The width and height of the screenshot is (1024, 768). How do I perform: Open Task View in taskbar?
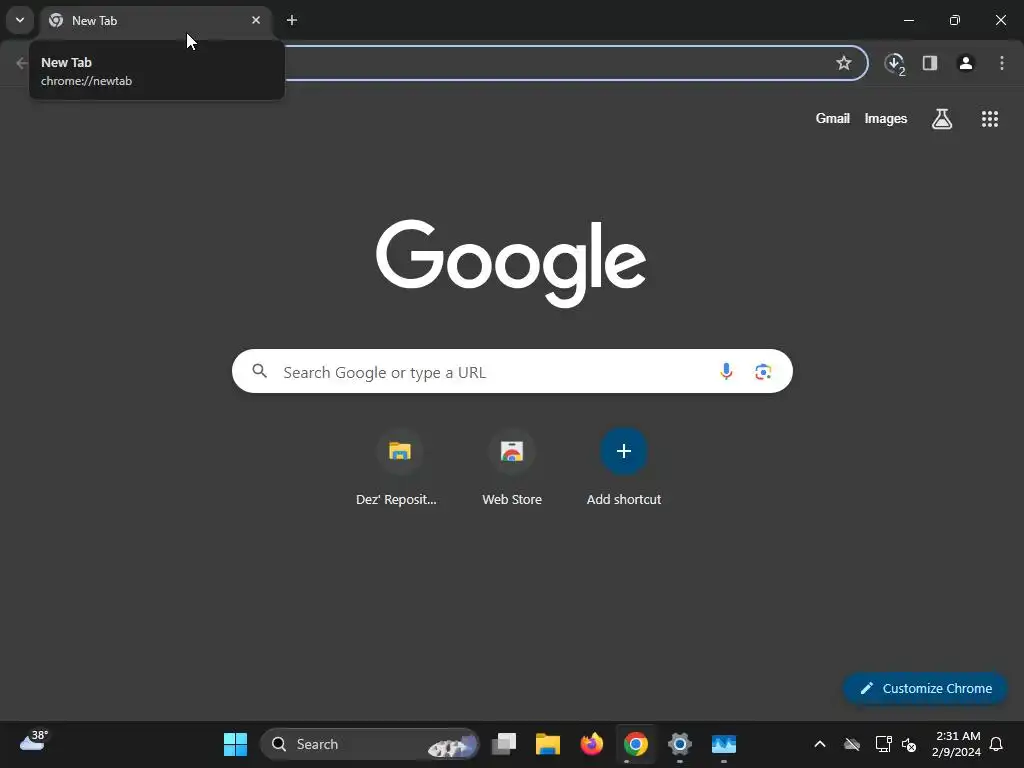504,744
